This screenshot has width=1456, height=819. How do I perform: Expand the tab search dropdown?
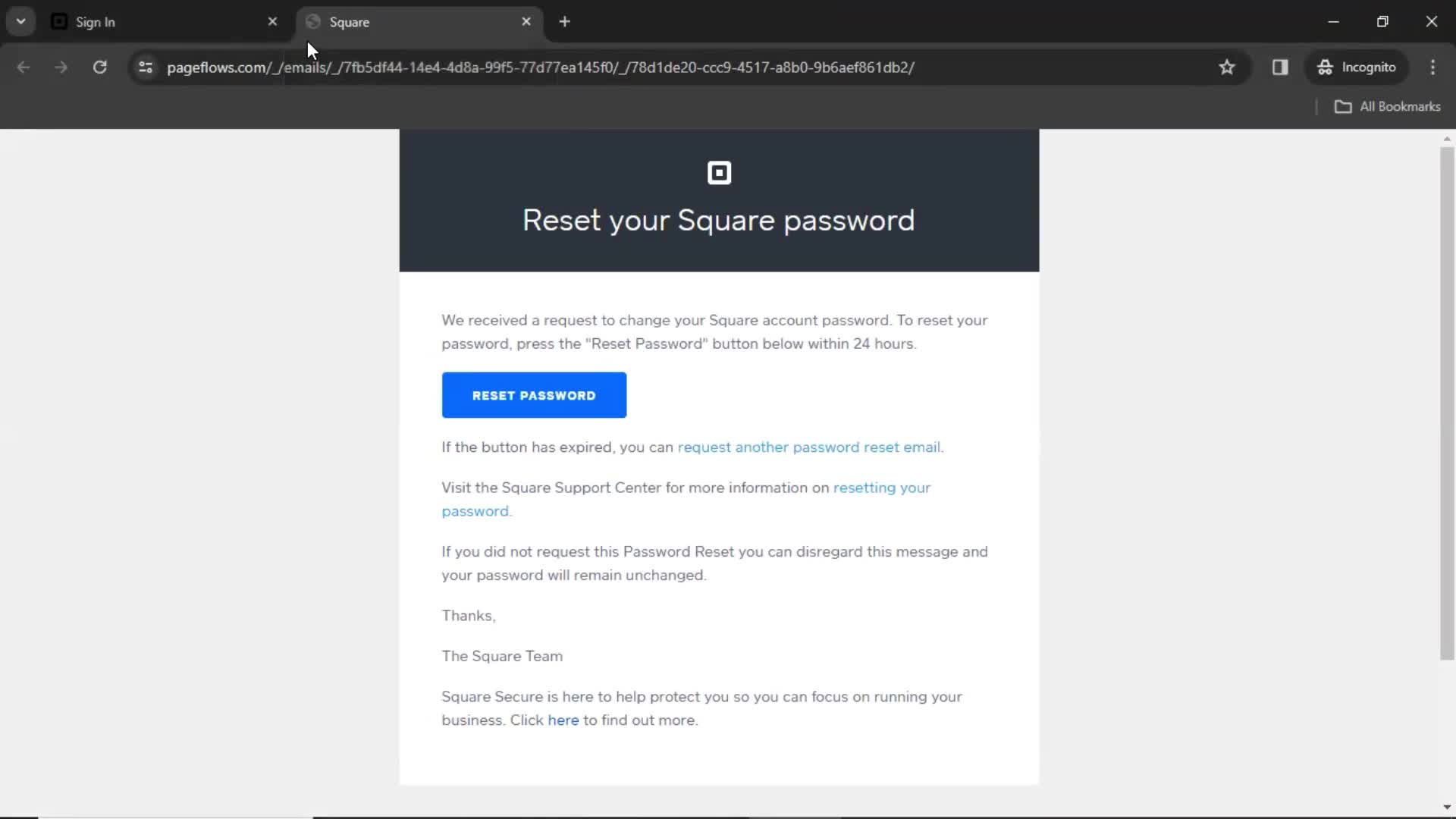(20, 22)
